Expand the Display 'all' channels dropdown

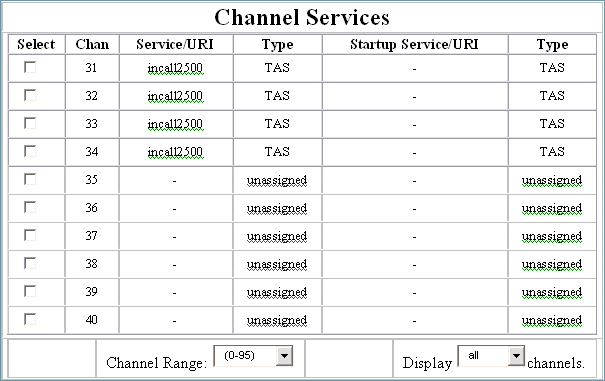click(491, 356)
